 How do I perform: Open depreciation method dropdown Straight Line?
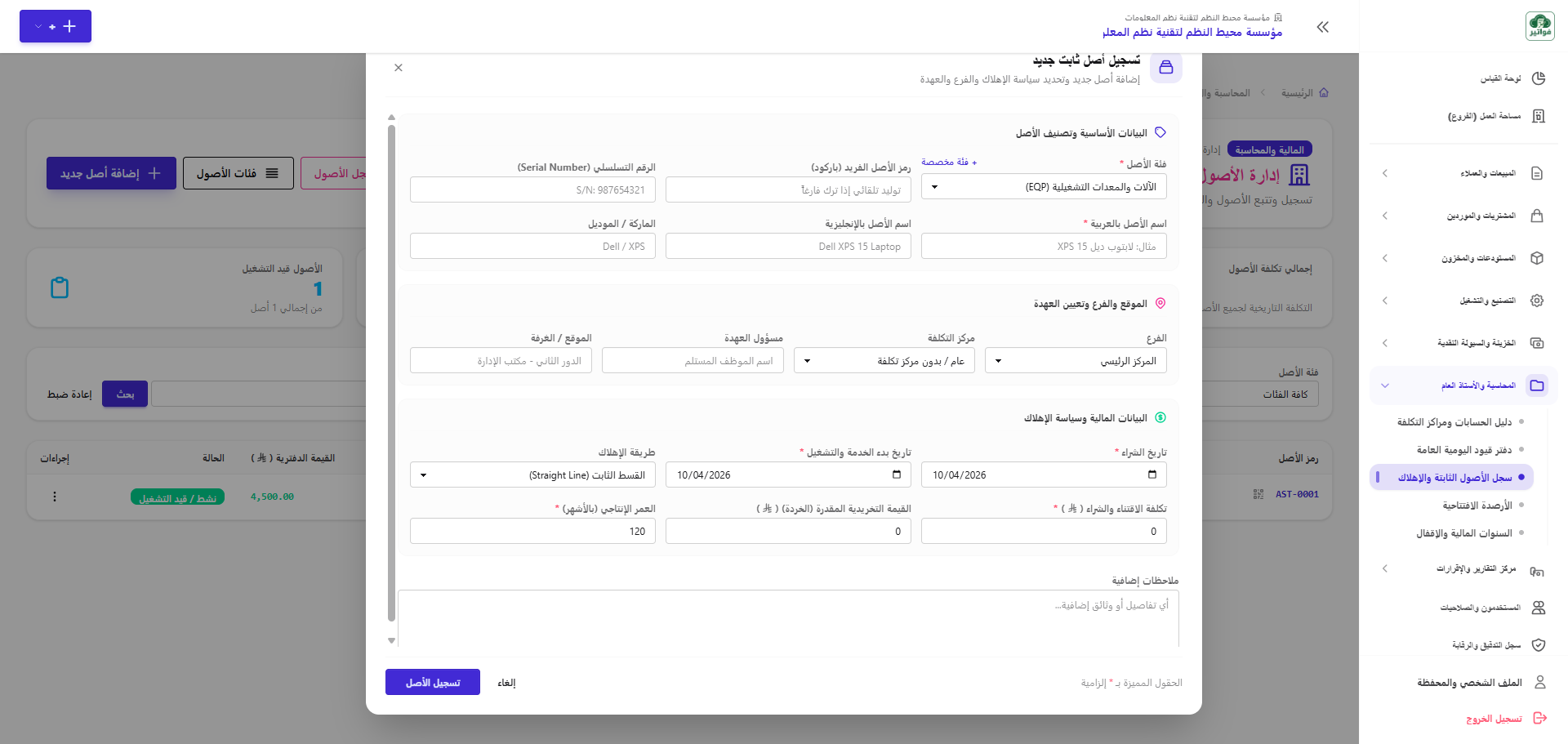pyautogui.click(x=532, y=475)
